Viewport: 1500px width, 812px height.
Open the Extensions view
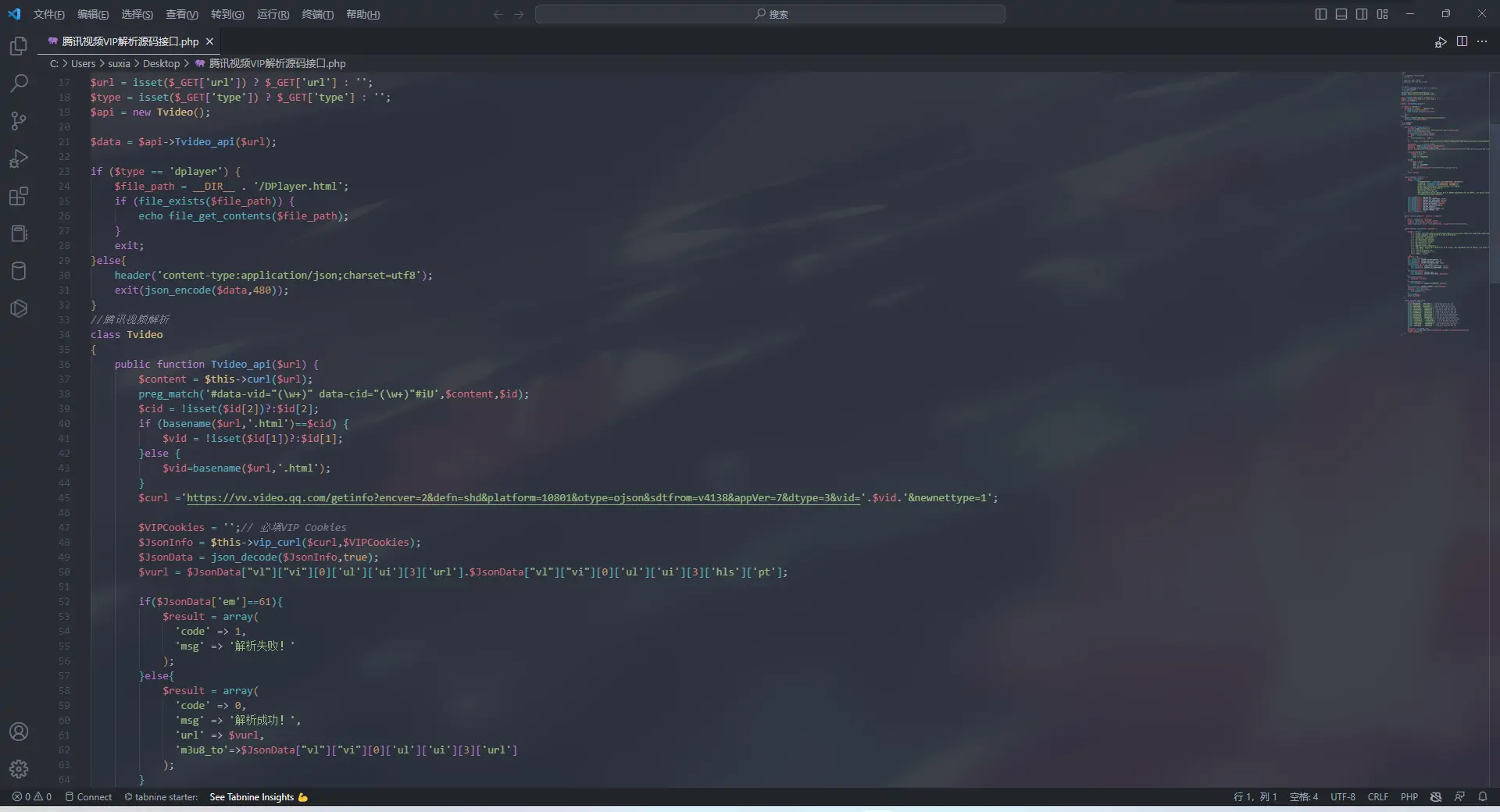point(19,196)
